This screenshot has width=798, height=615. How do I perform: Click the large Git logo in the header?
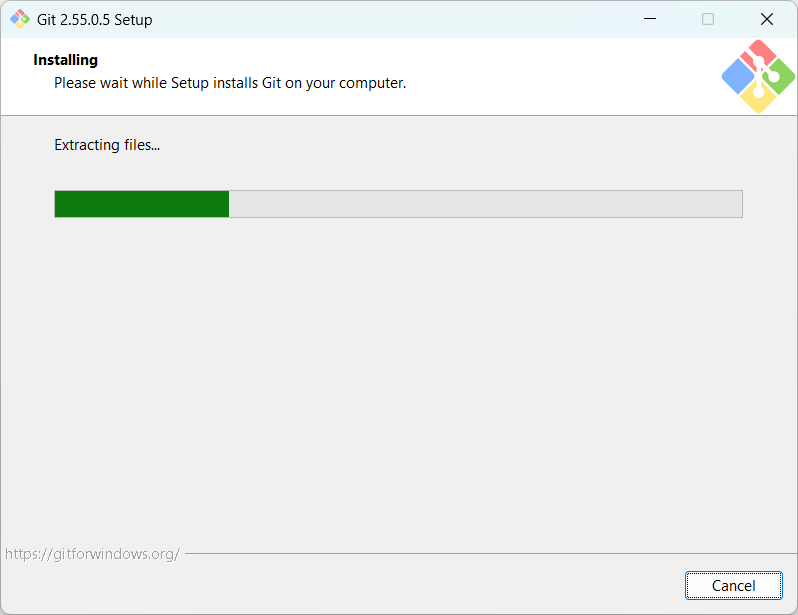pos(758,76)
